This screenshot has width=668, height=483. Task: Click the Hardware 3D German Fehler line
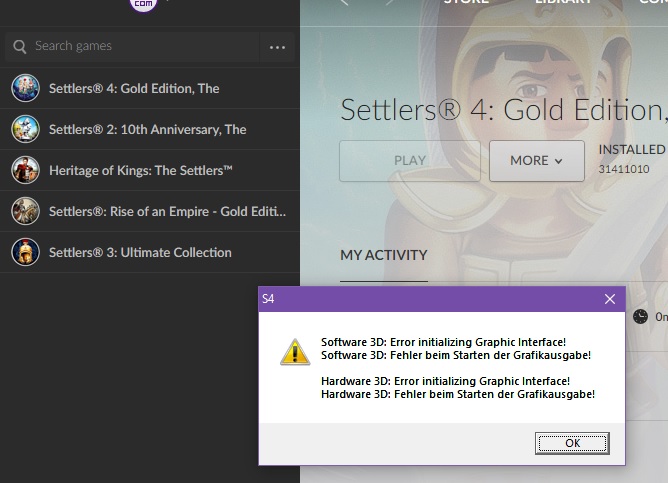458,394
